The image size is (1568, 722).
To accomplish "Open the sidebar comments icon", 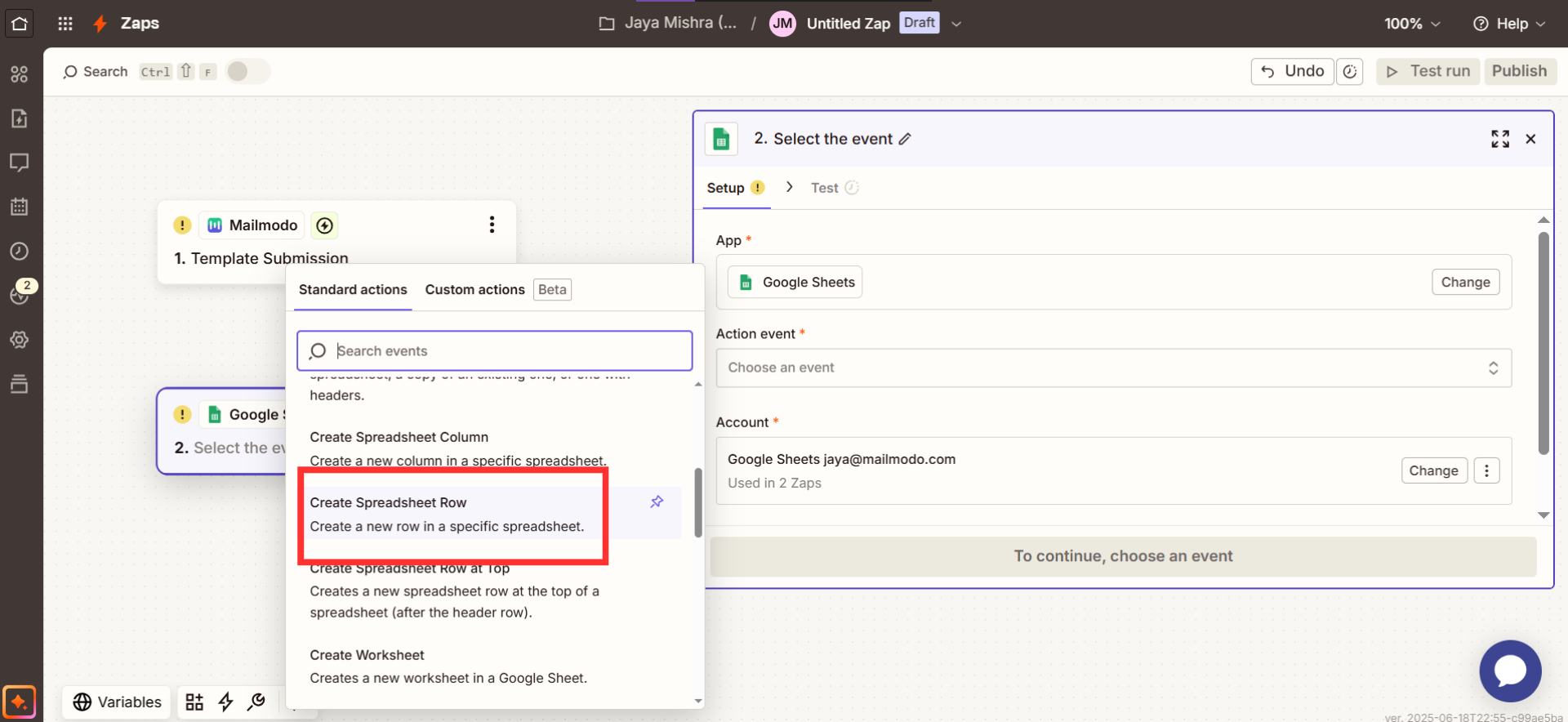I will point(20,163).
